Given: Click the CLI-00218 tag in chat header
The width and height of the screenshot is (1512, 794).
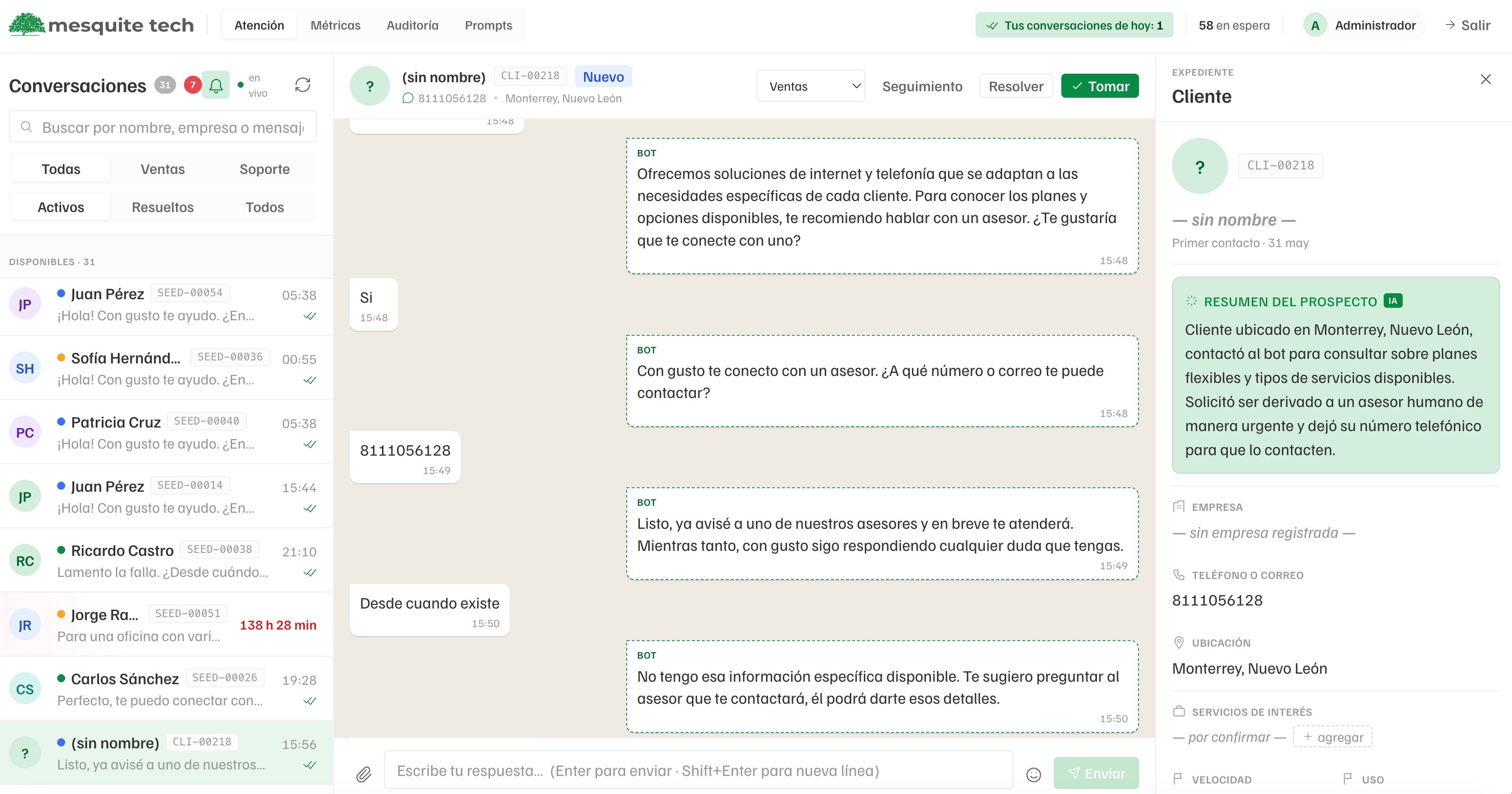Looking at the screenshot, I should 530,76.
